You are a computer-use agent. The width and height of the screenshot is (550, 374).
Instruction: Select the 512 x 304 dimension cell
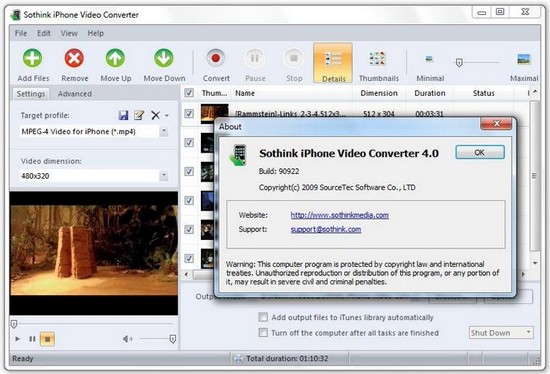click(x=379, y=114)
